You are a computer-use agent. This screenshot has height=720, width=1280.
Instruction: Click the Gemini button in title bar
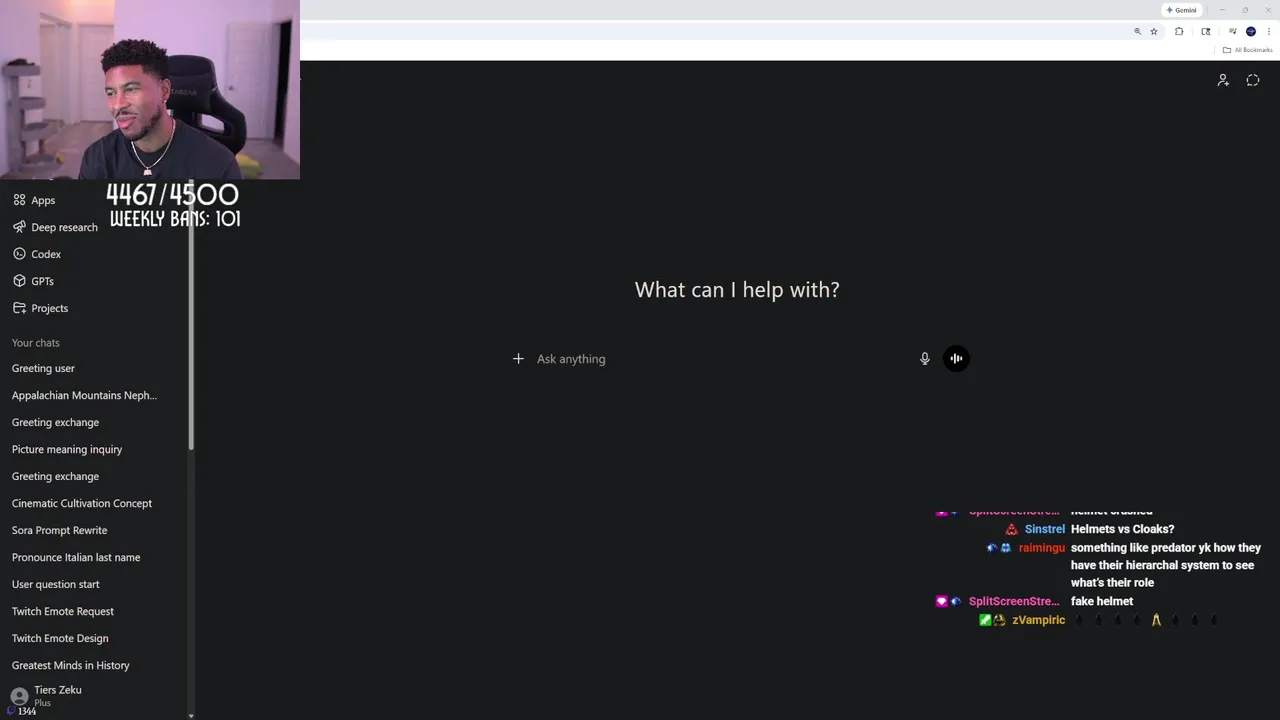click(1181, 10)
